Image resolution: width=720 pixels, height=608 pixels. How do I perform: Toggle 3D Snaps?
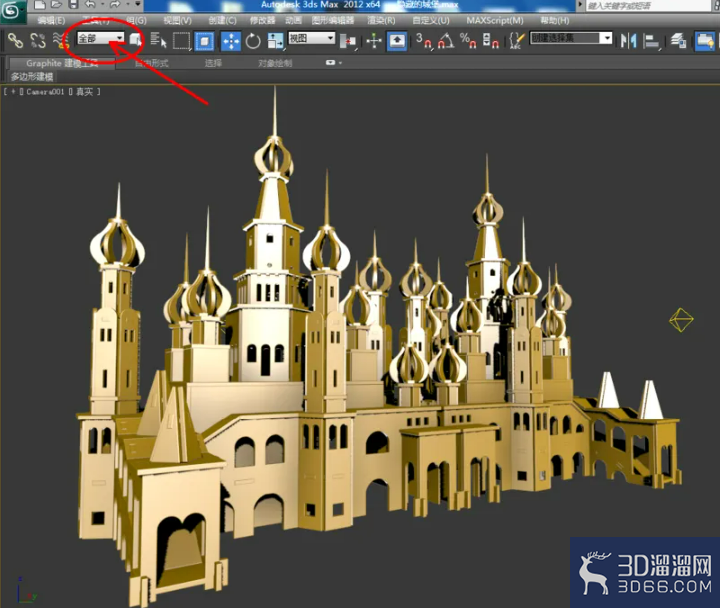tap(423, 40)
